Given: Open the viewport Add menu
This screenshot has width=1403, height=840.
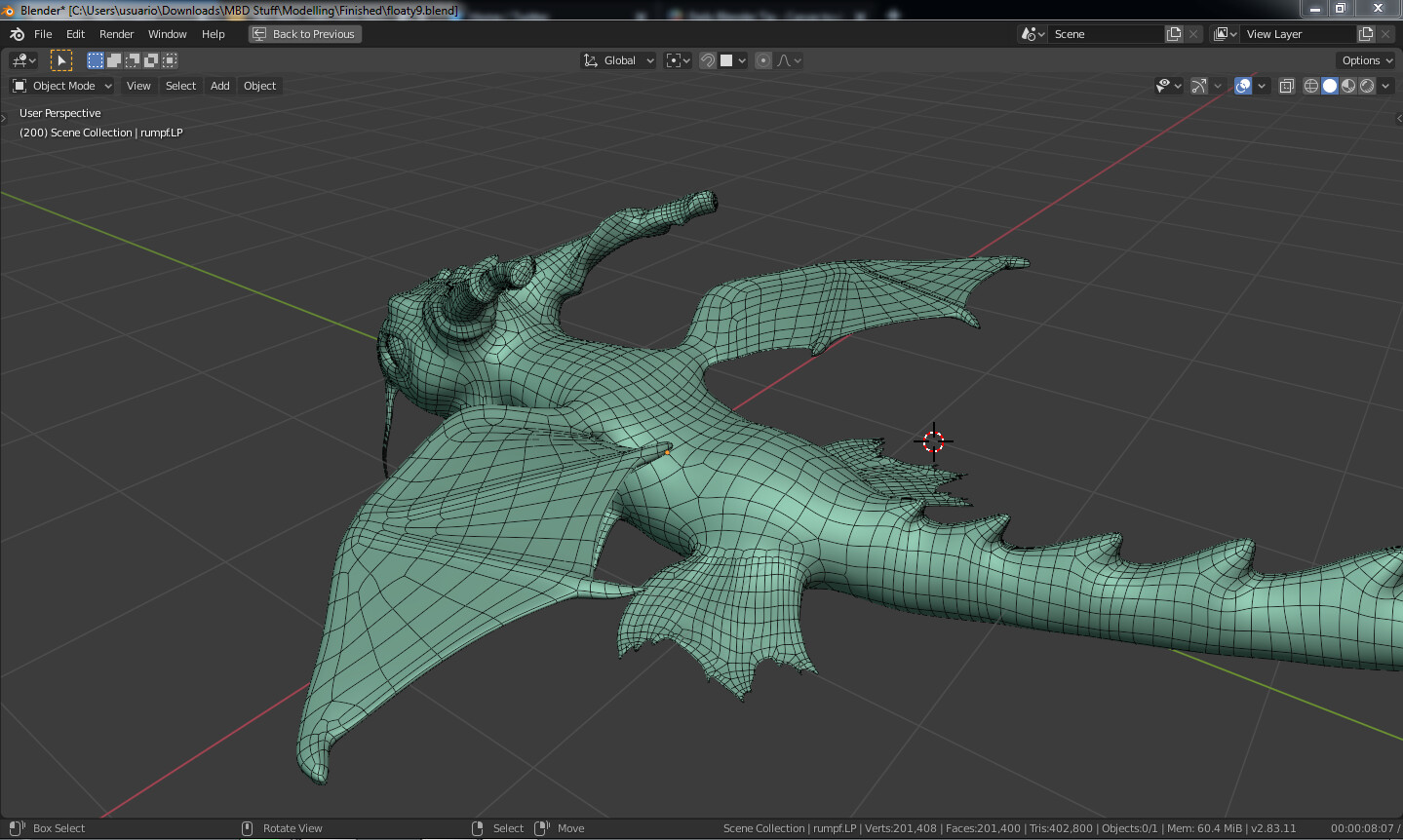Looking at the screenshot, I should pos(220,86).
